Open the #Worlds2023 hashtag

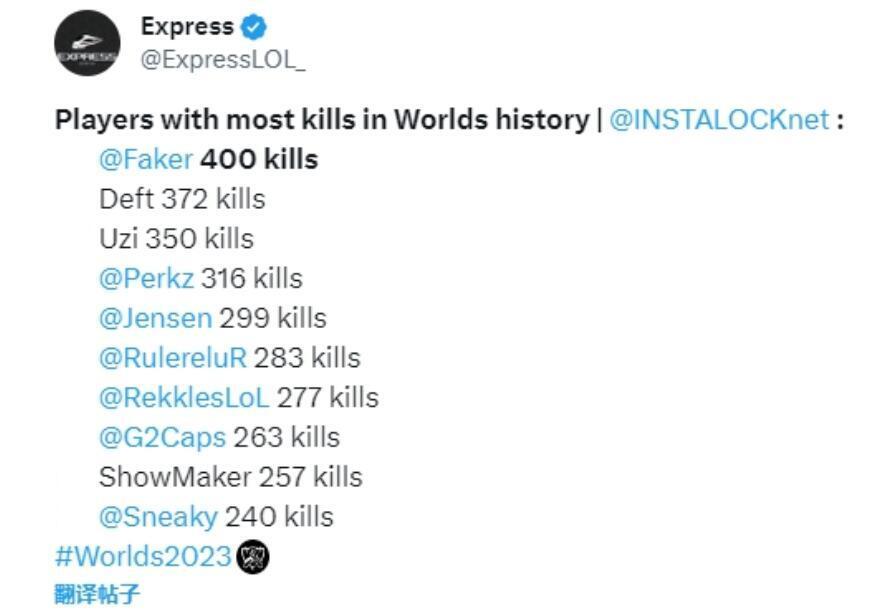click(x=144, y=556)
